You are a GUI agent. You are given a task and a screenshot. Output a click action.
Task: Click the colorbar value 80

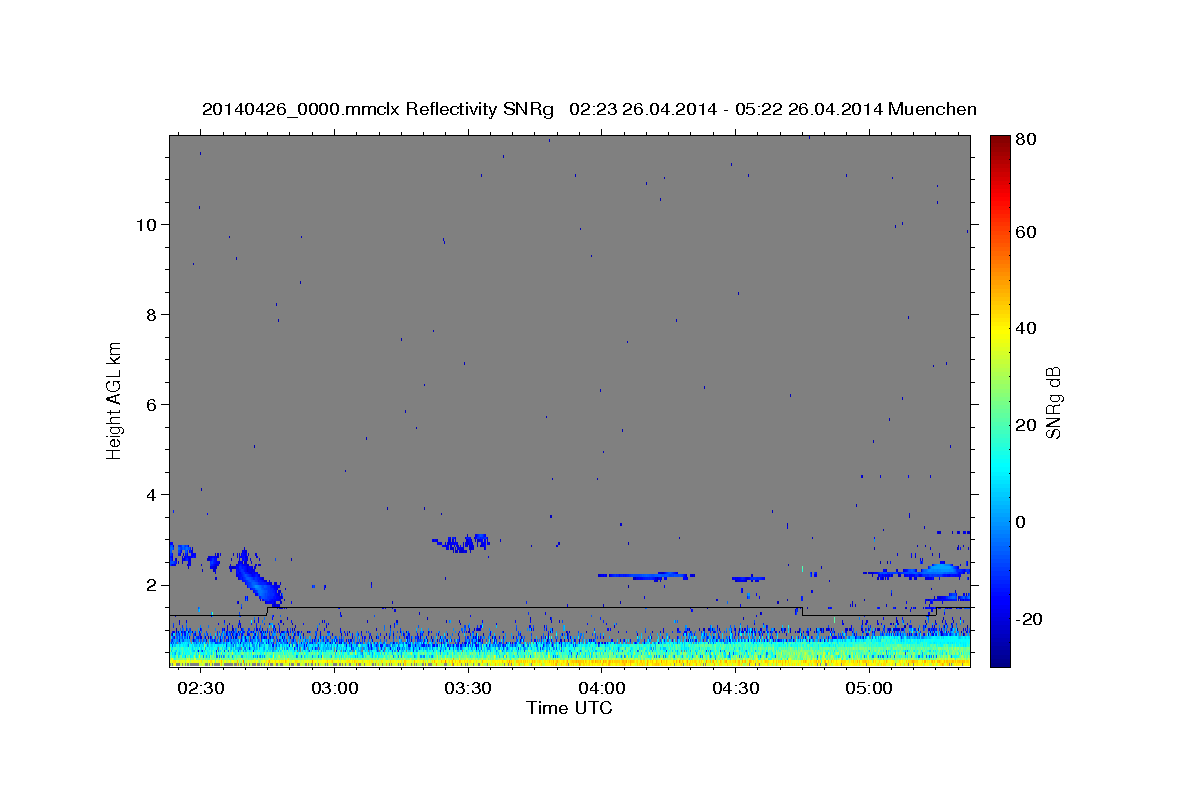1025,140
